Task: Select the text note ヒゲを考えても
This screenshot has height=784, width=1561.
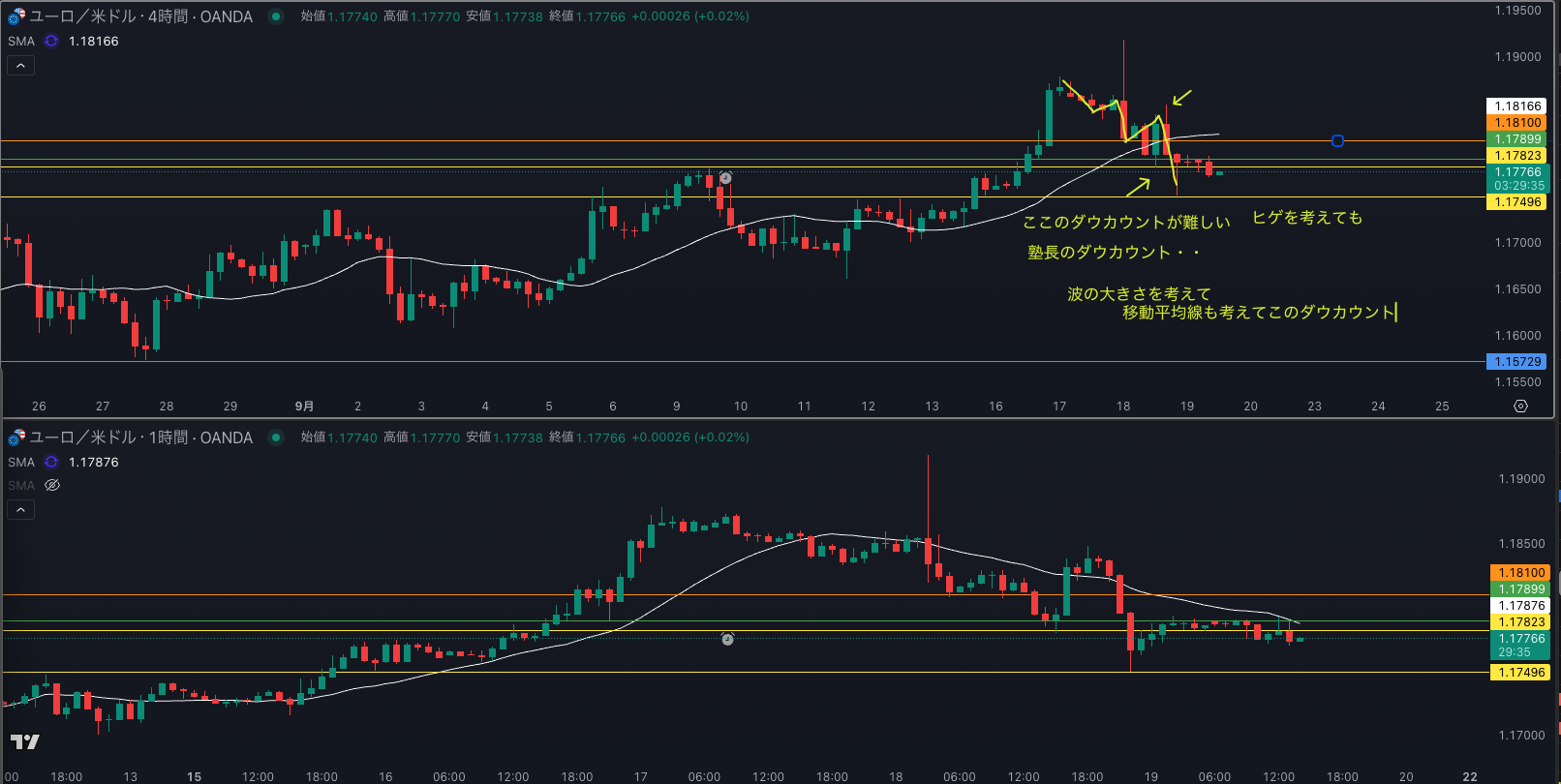Action: (1307, 218)
